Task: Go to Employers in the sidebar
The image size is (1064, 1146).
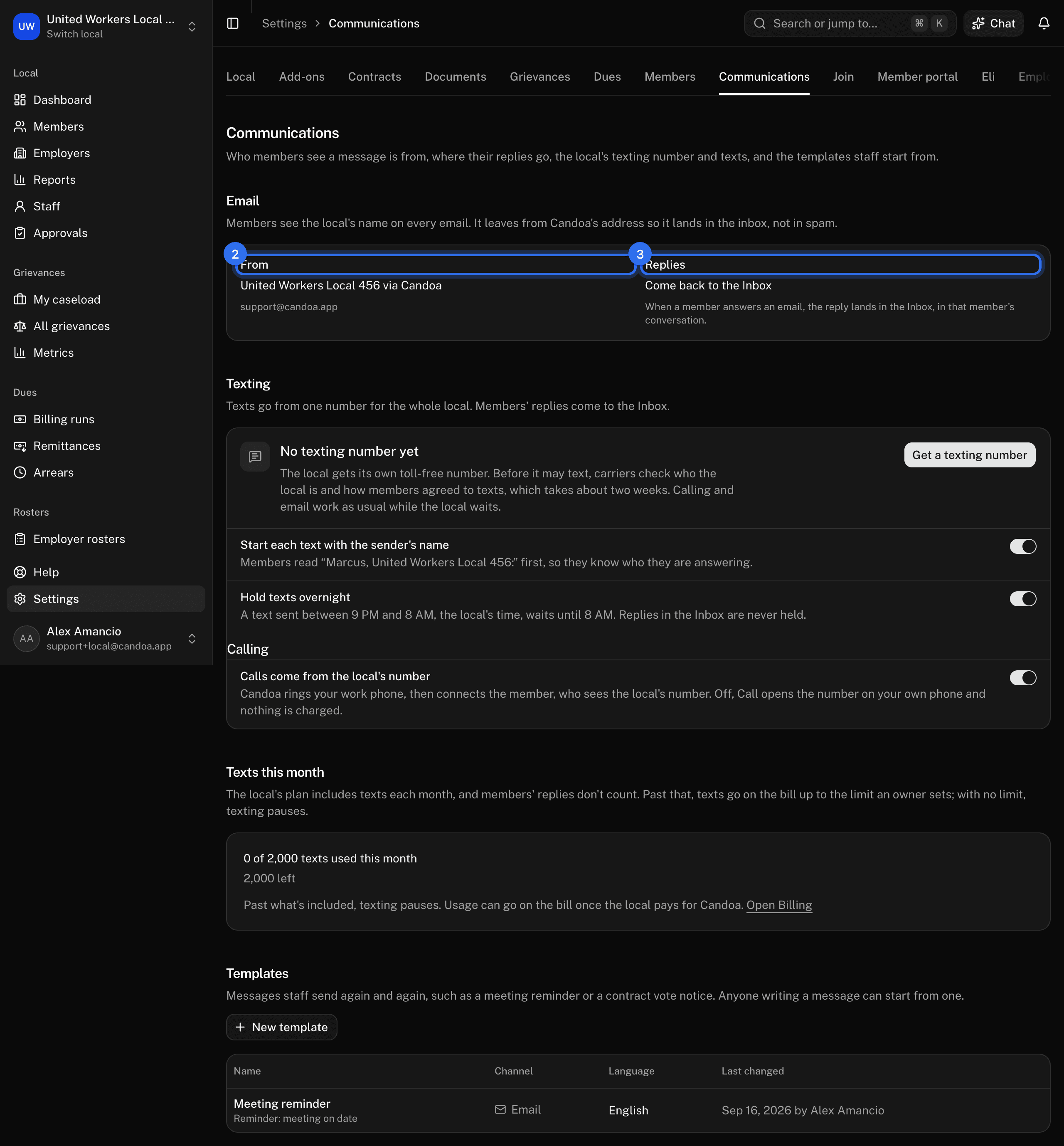Action: 106,153
